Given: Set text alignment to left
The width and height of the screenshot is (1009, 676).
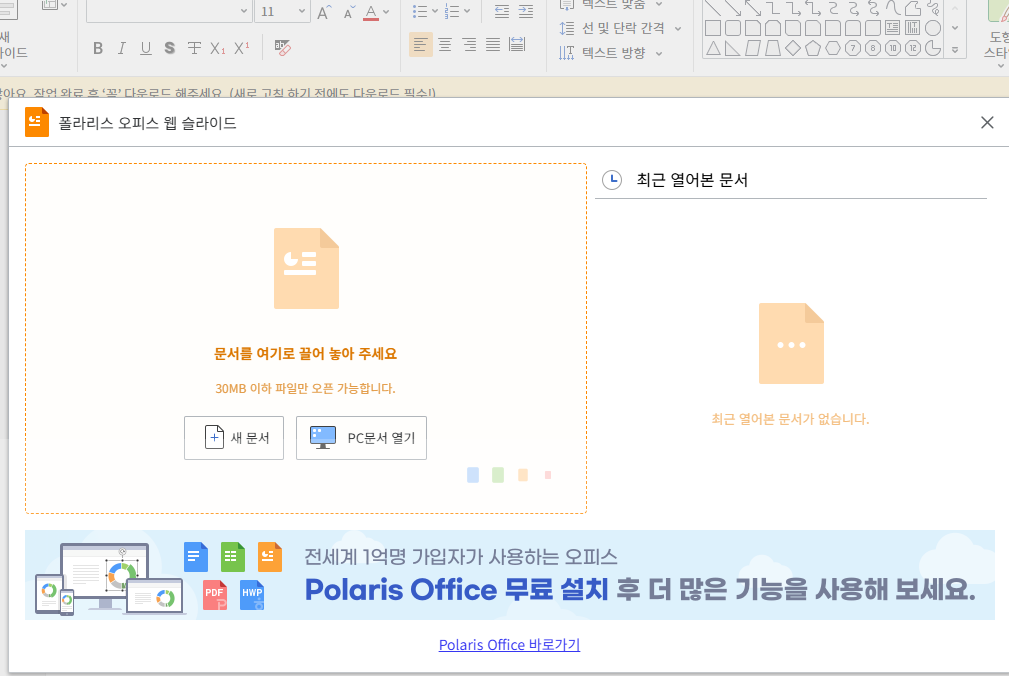Looking at the screenshot, I should coord(420,44).
